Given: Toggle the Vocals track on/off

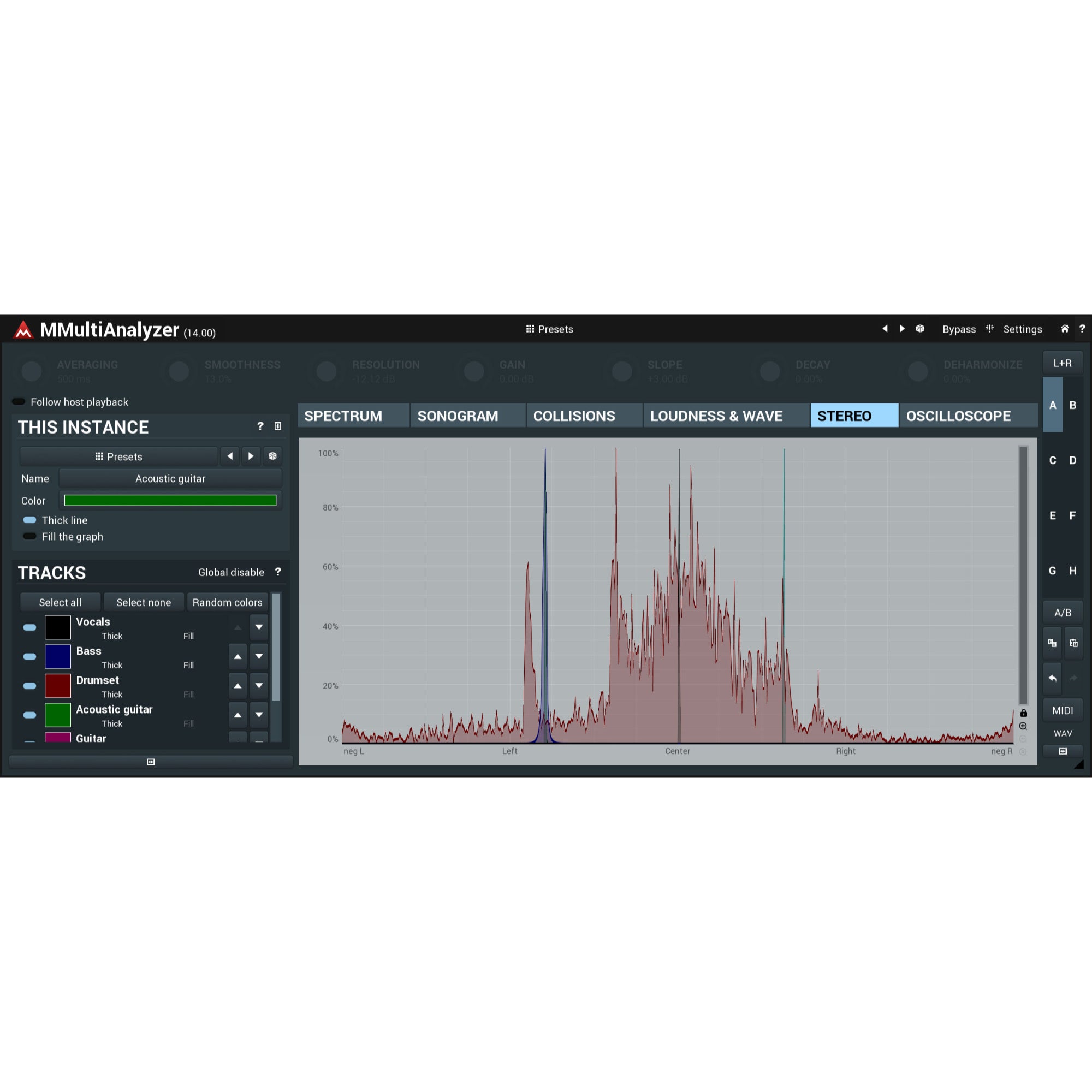Looking at the screenshot, I should (x=30, y=627).
